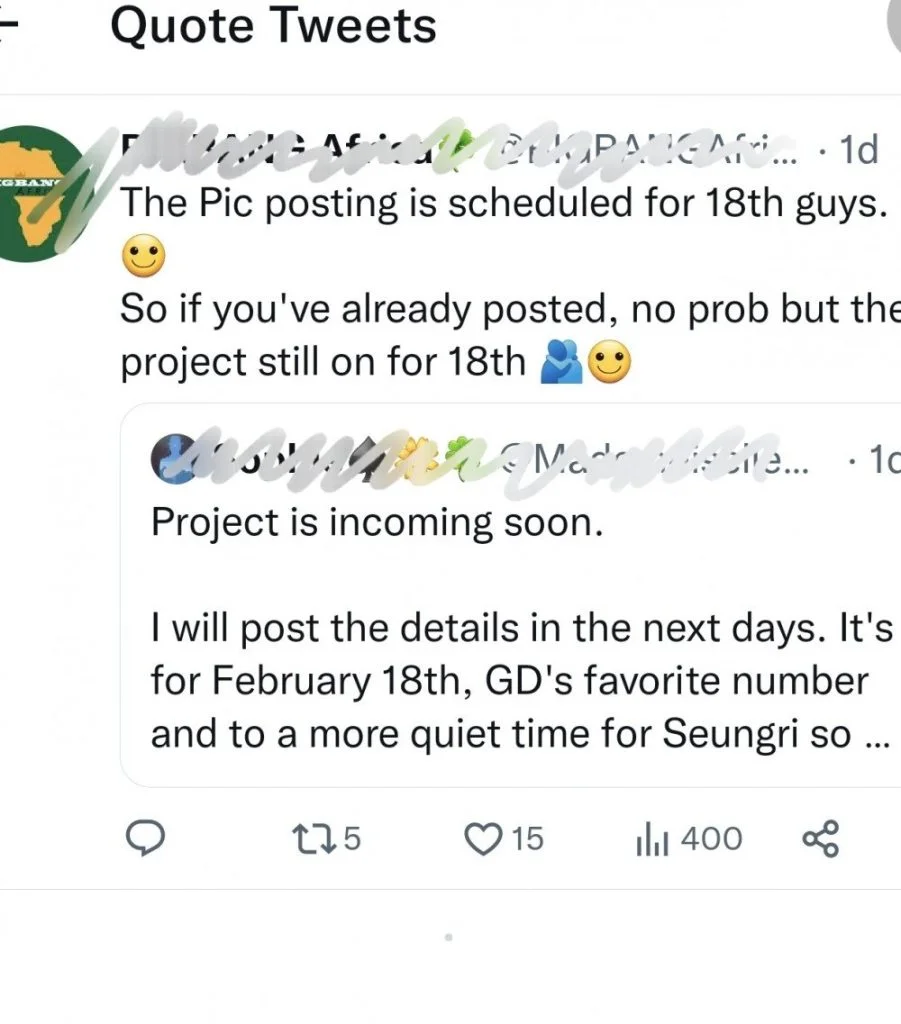
Task: View analytics showing 400 views
Action: tap(689, 839)
